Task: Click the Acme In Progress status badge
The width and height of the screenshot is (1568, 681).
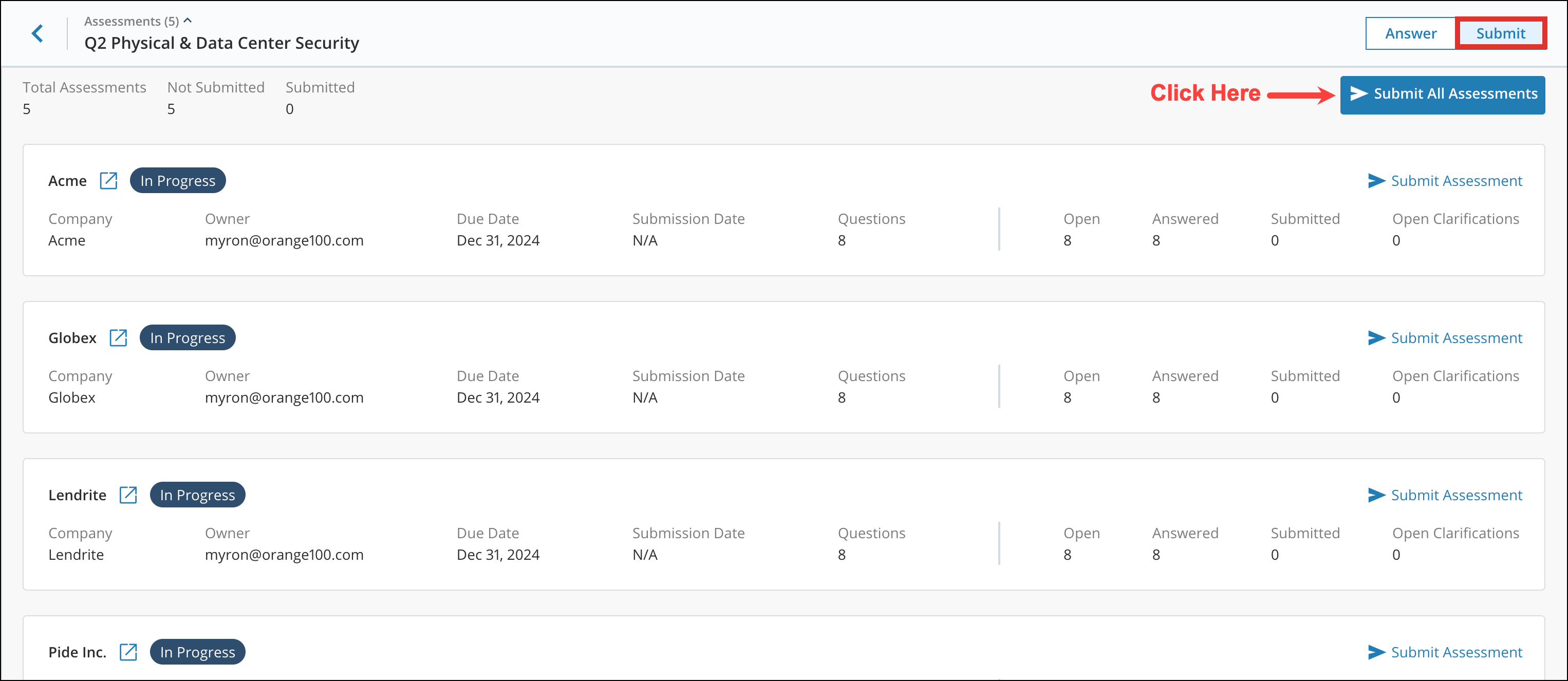Action: 178,181
